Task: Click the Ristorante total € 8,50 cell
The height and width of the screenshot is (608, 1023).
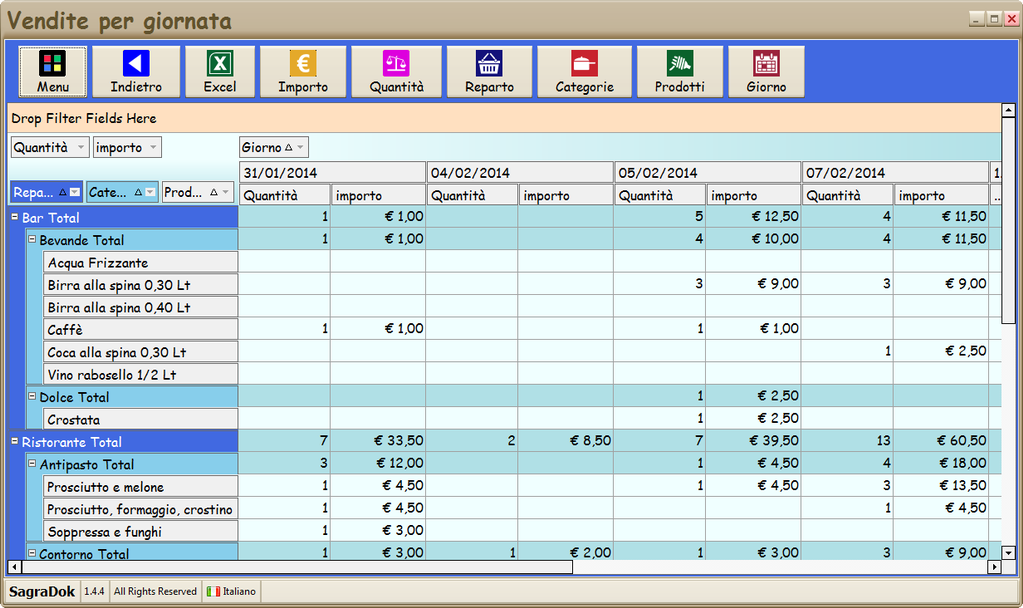Action: tap(566, 440)
